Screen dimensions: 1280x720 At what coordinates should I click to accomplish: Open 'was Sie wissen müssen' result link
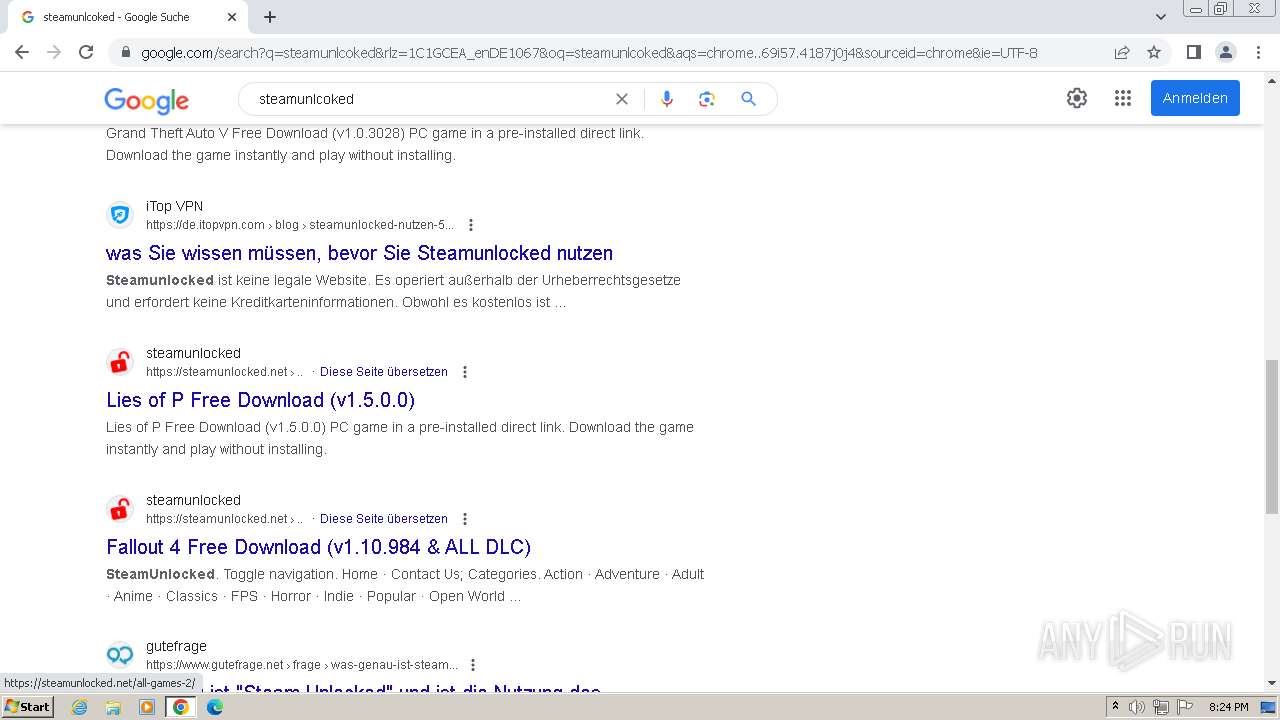coord(359,253)
